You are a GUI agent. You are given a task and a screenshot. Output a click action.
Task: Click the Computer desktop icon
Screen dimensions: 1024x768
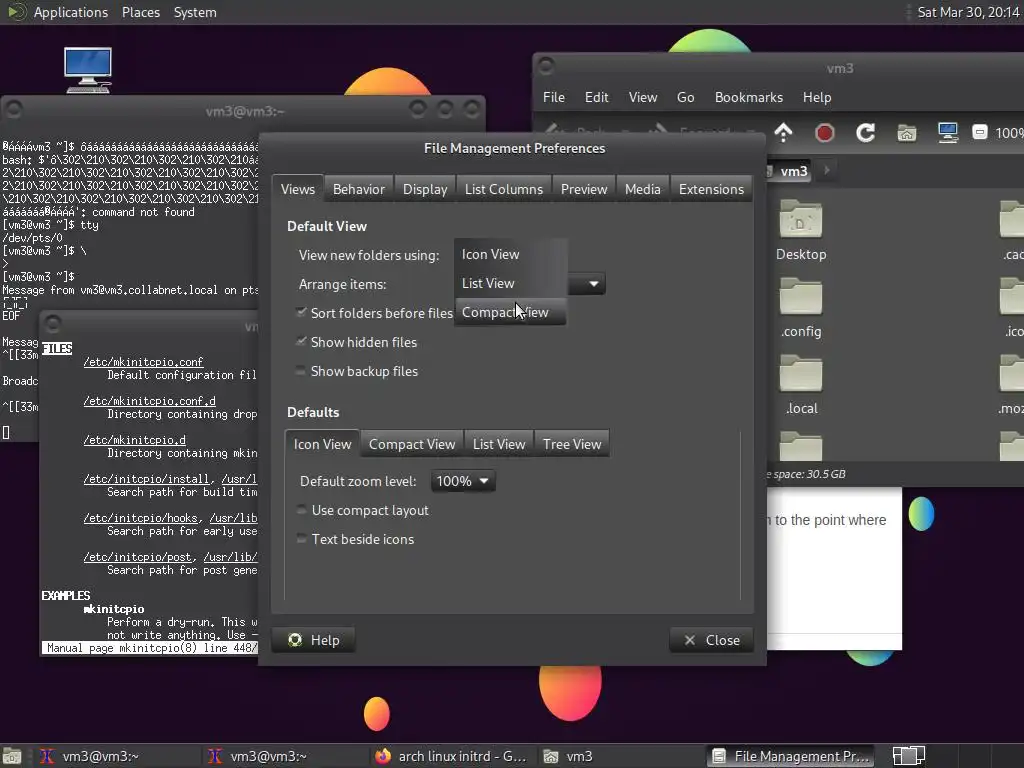point(88,70)
